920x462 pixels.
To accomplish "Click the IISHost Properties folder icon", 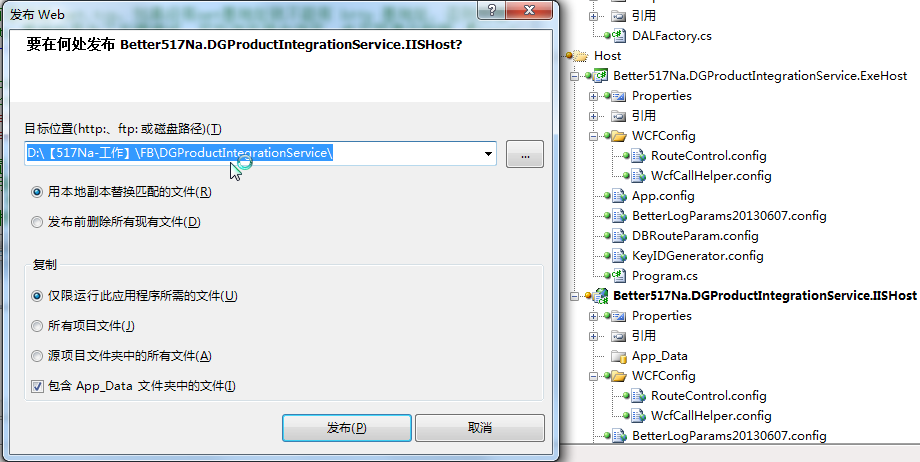I will (618, 316).
